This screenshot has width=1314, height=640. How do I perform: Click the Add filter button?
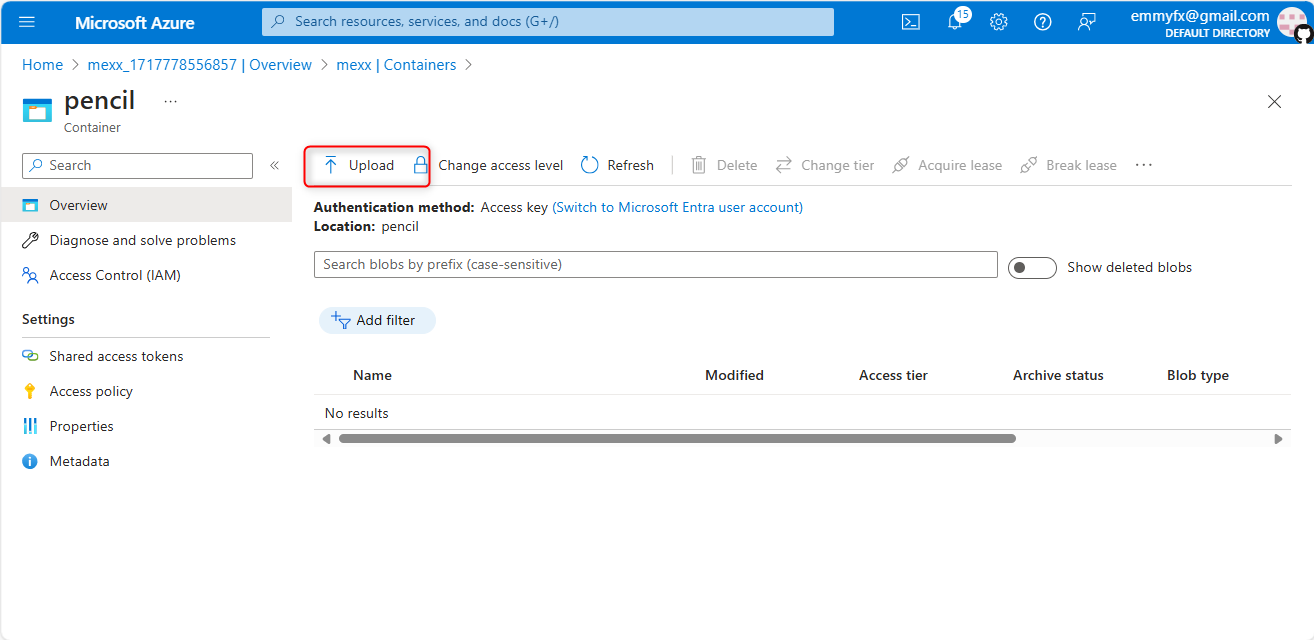pyautogui.click(x=377, y=320)
